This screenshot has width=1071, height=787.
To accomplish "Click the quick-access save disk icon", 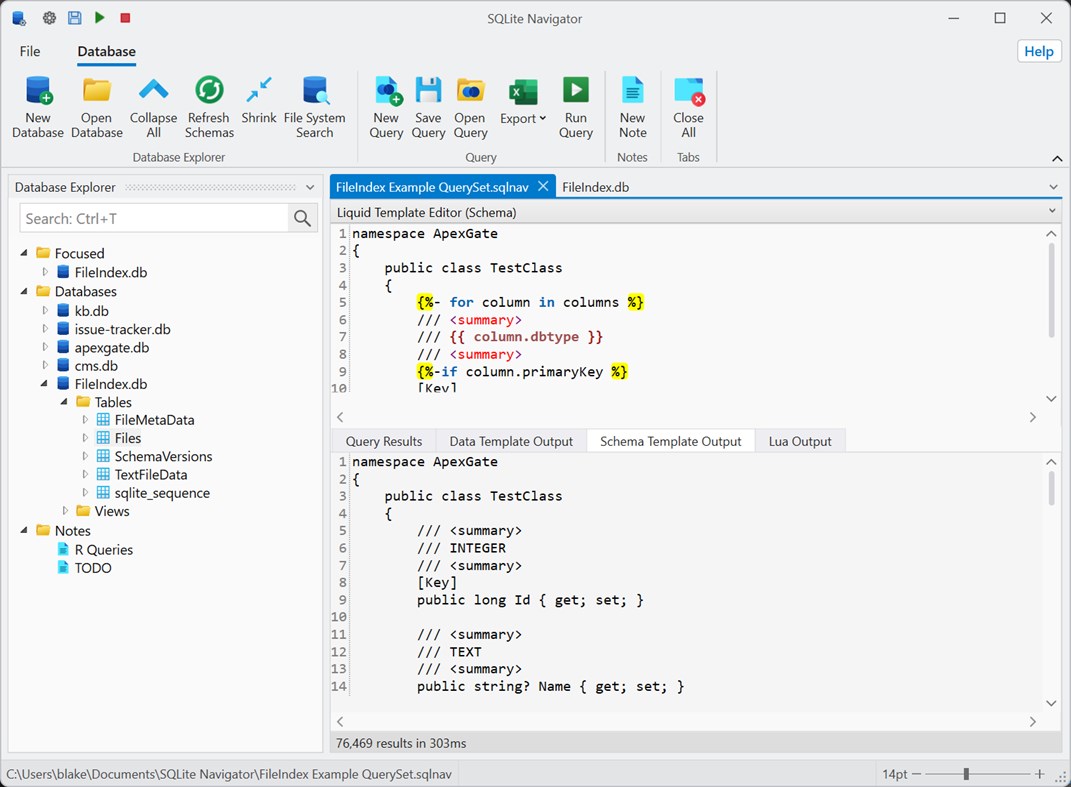I will 74,18.
